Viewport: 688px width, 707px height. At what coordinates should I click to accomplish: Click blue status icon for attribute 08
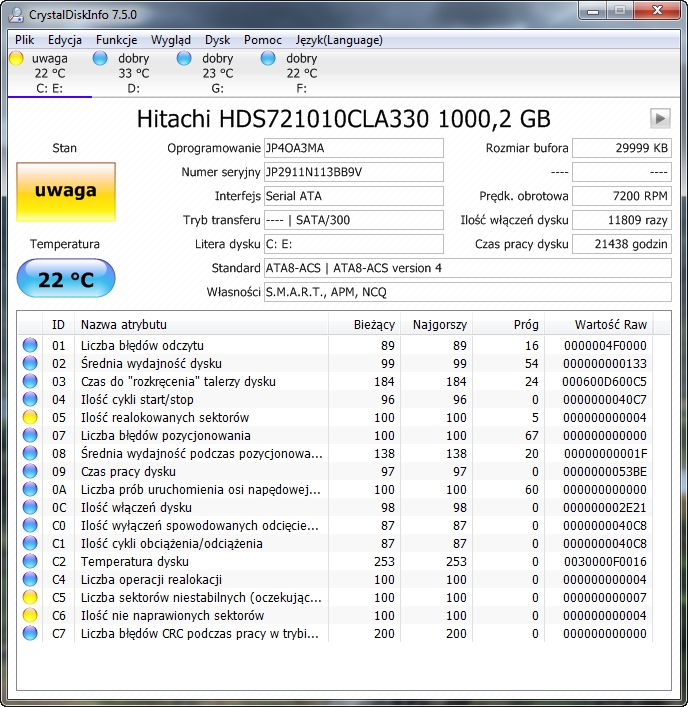[30, 454]
